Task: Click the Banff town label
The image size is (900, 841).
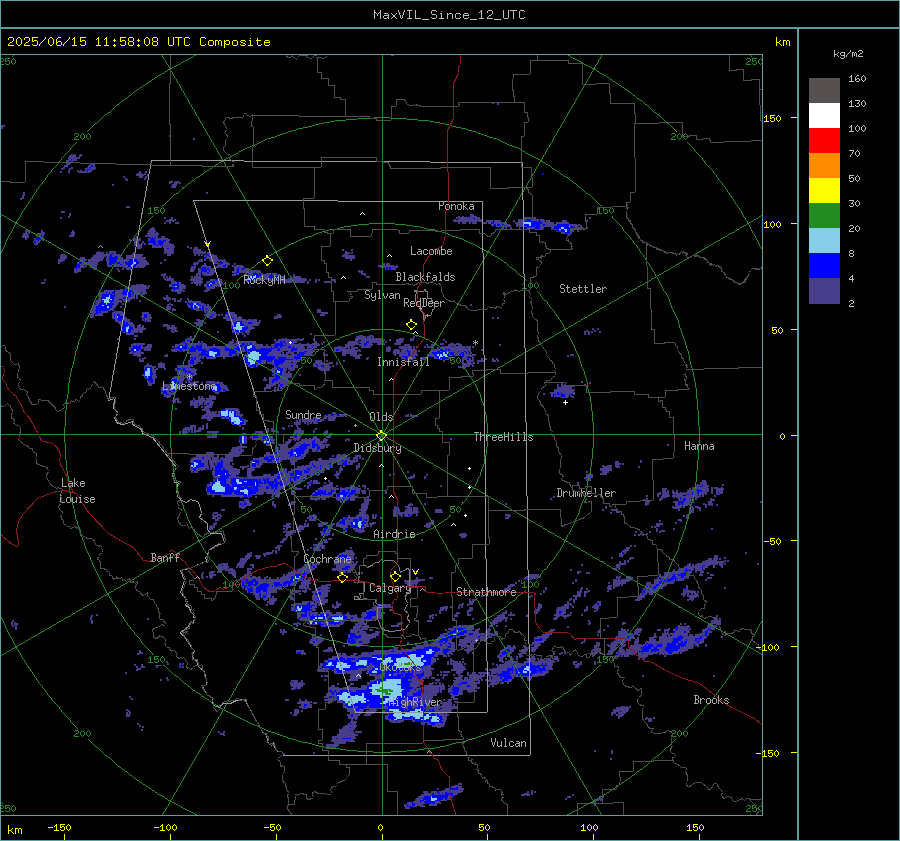Action: click(165, 557)
